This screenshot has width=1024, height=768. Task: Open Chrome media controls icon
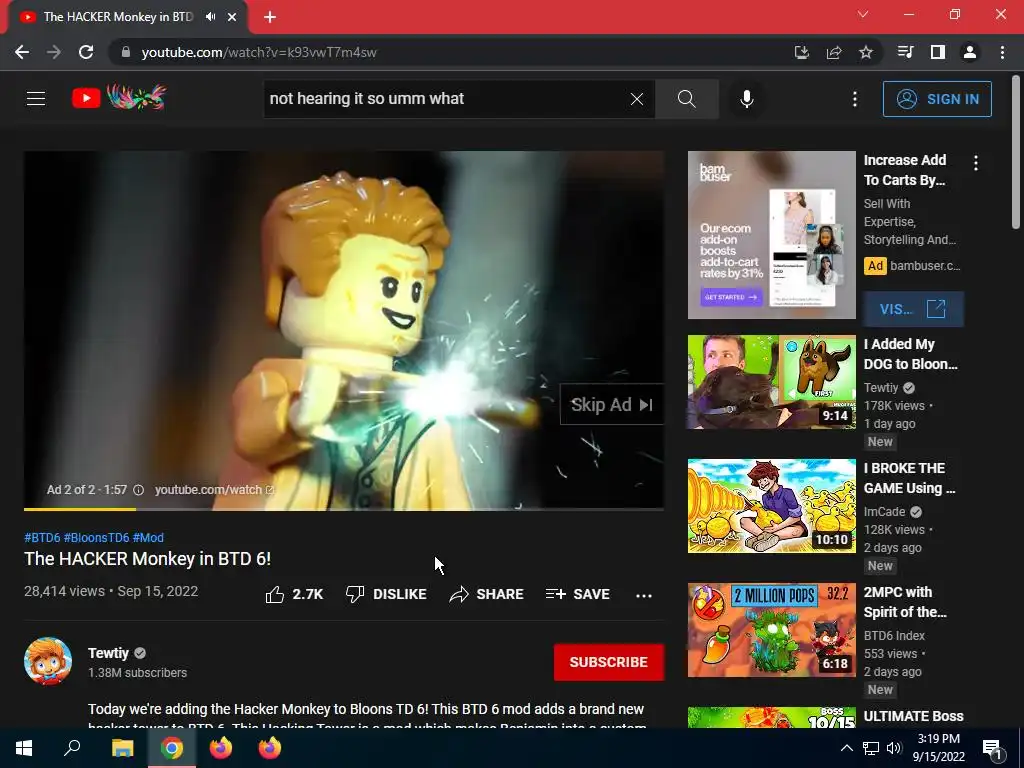click(904, 52)
